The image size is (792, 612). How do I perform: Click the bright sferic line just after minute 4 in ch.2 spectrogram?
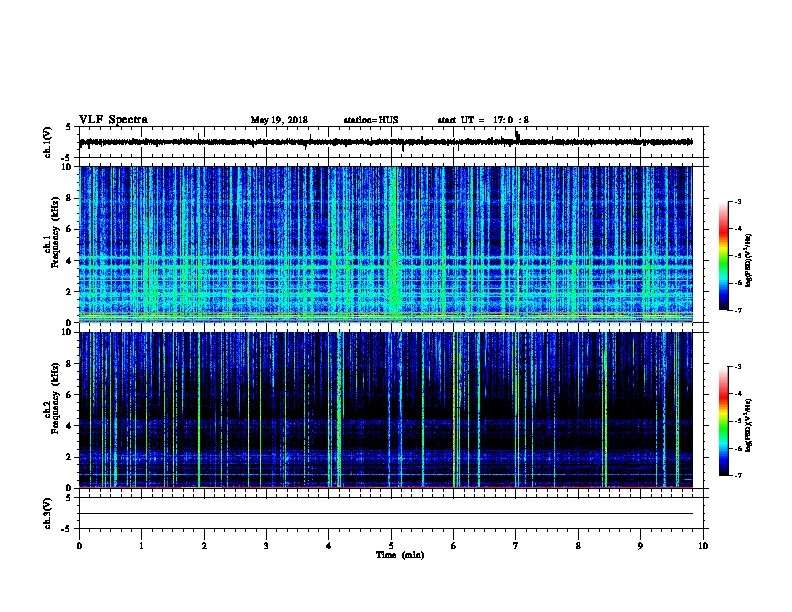click(338, 409)
